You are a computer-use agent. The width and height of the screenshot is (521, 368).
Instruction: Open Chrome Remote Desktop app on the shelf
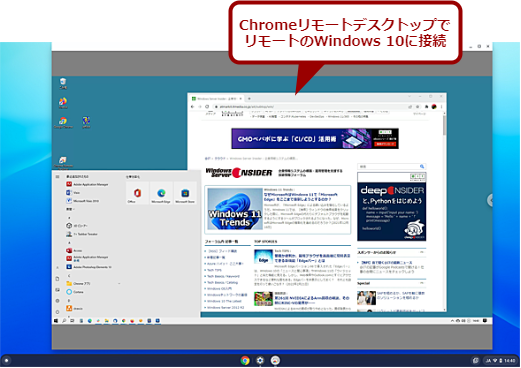(x=275, y=360)
